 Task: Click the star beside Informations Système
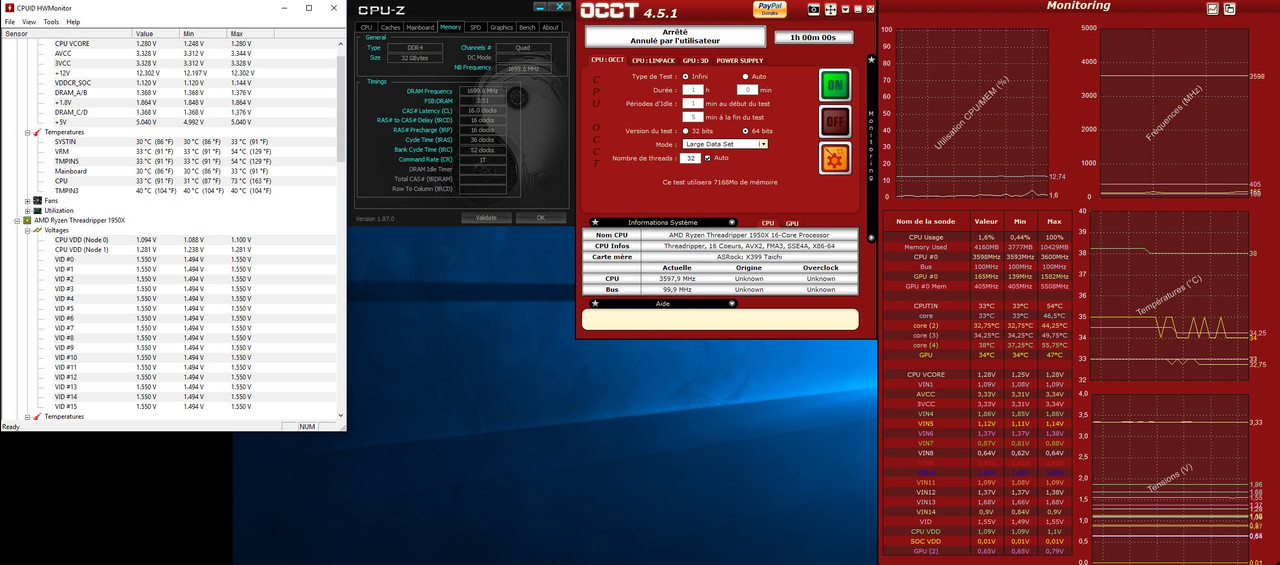pos(595,222)
